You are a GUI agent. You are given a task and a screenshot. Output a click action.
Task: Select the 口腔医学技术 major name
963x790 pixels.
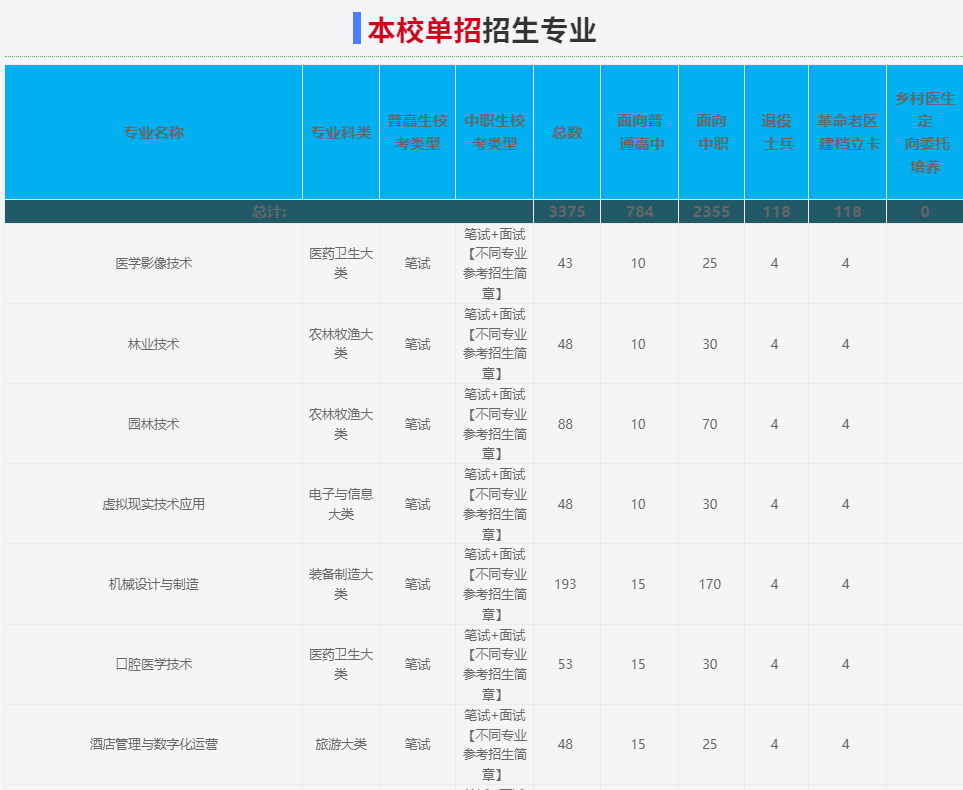coord(154,664)
